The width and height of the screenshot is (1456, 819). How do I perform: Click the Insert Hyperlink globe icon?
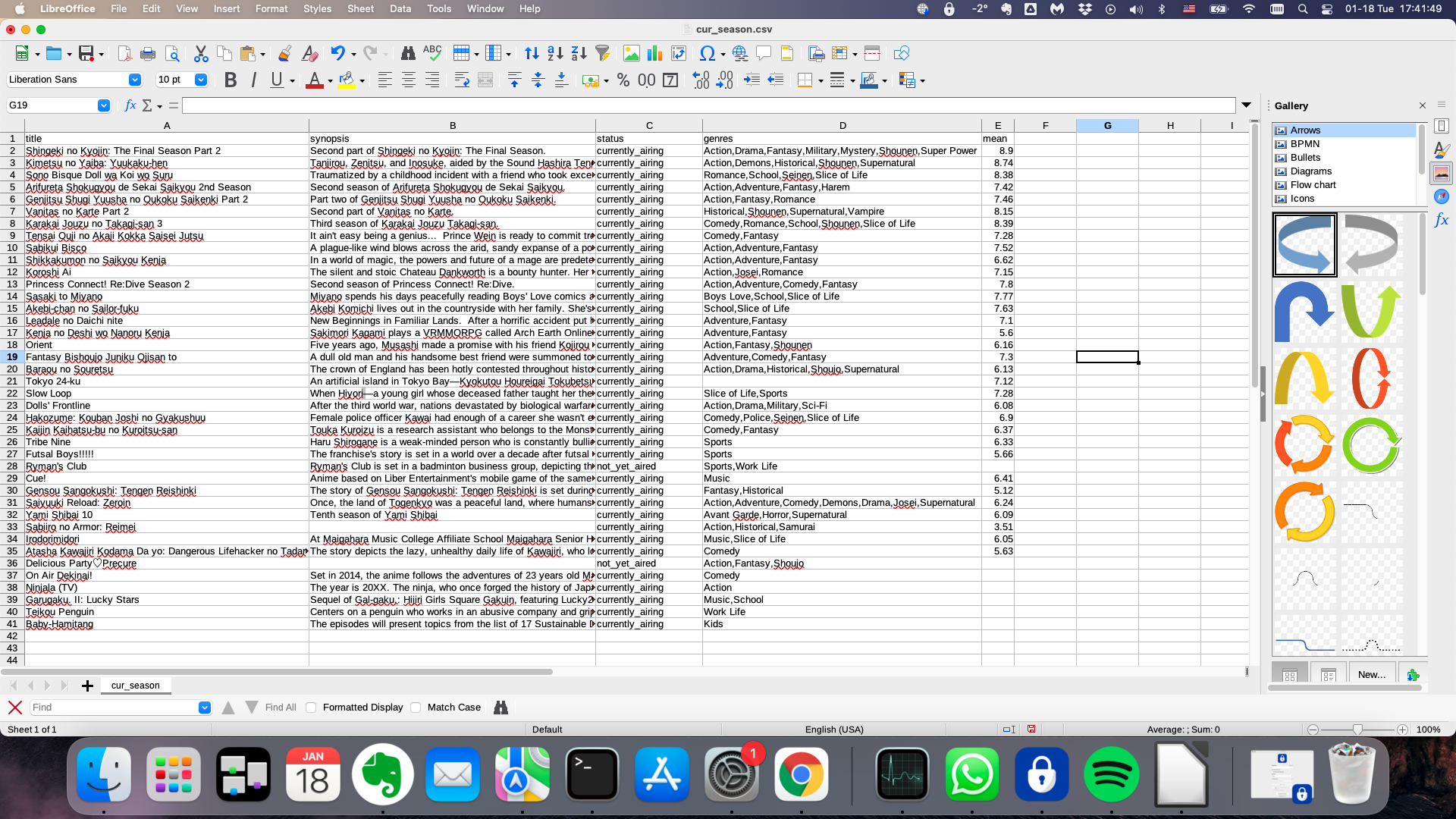click(740, 54)
